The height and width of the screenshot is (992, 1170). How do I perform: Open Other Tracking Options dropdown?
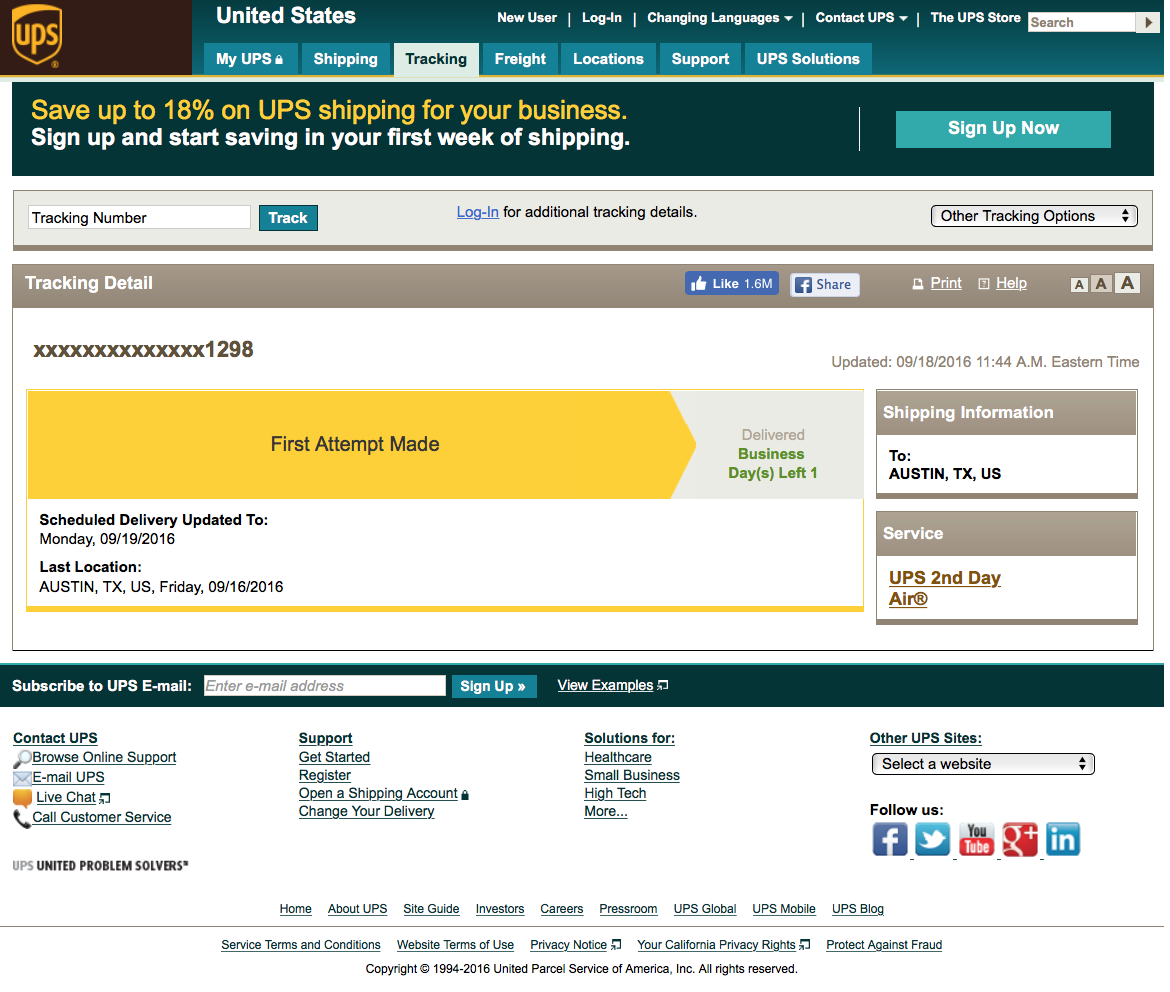point(1034,216)
